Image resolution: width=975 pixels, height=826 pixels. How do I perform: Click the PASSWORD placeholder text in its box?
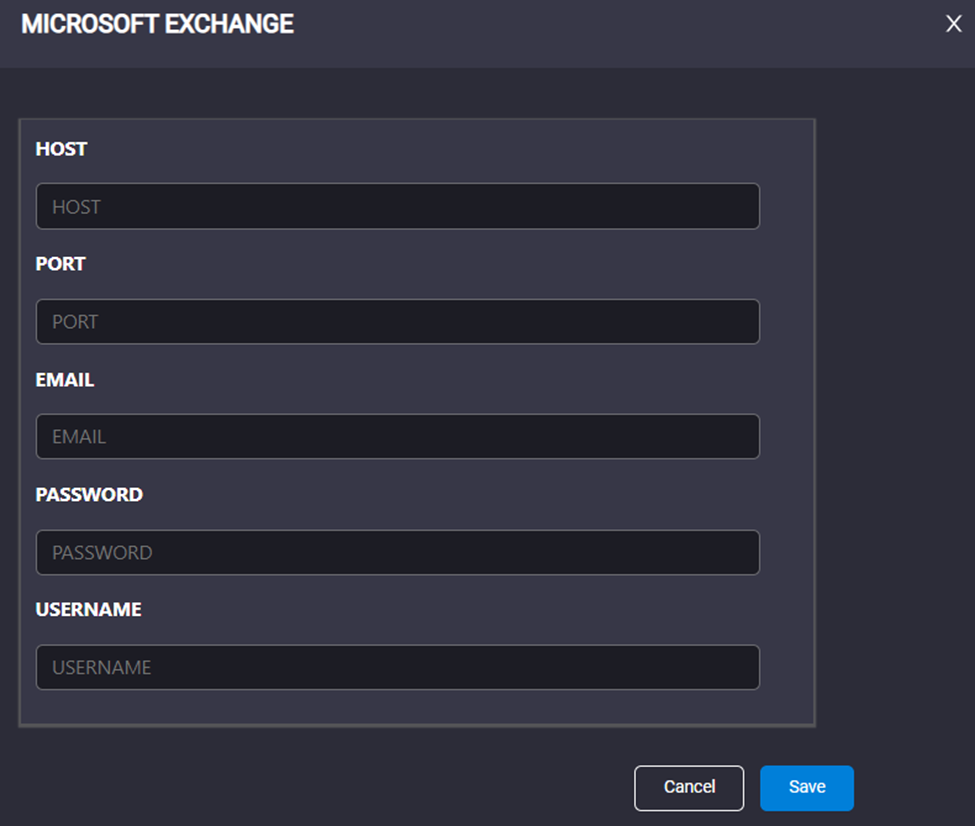pyautogui.click(x=102, y=552)
